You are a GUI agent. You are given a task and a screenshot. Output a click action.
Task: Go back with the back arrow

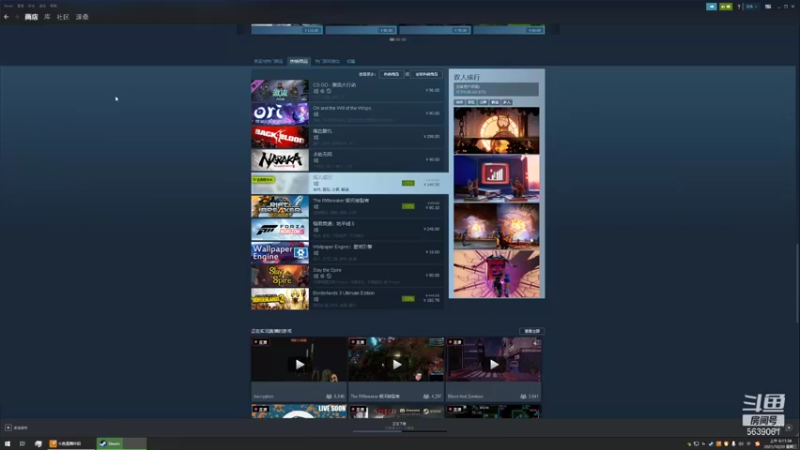pyautogui.click(x=6, y=17)
